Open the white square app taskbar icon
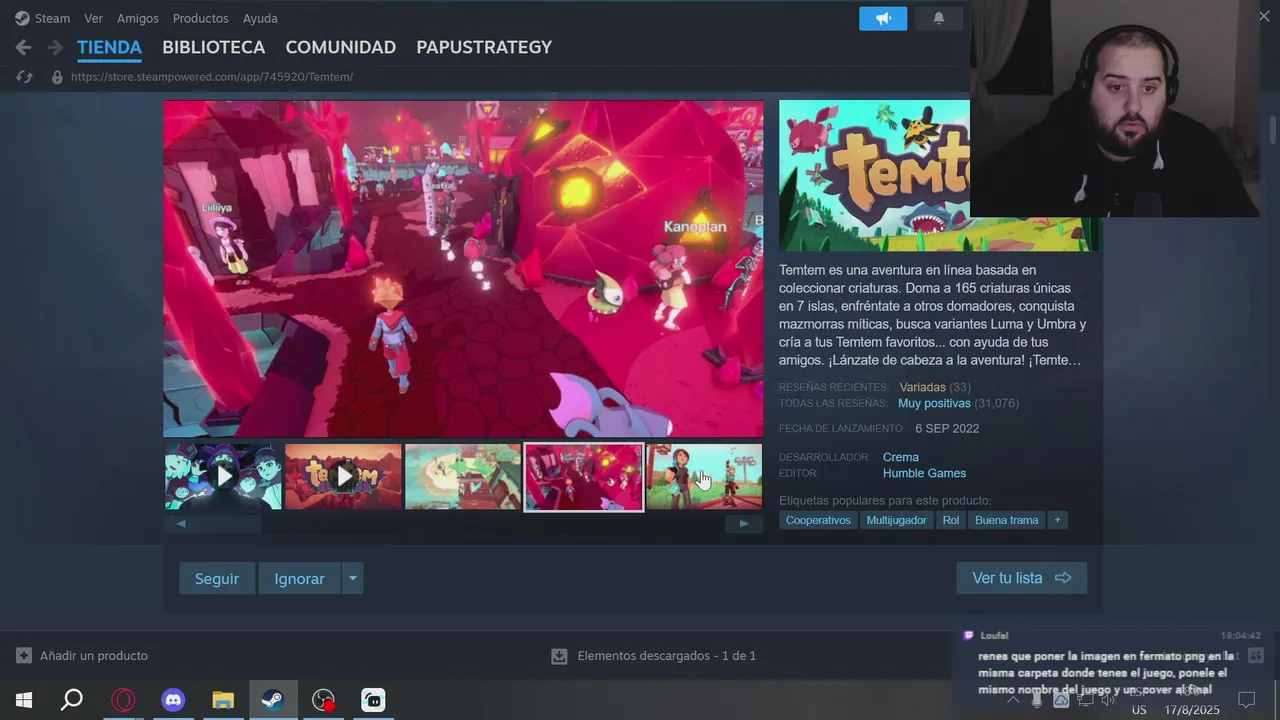Screen dimensions: 1280x720 pyautogui.click(x=373, y=700)
